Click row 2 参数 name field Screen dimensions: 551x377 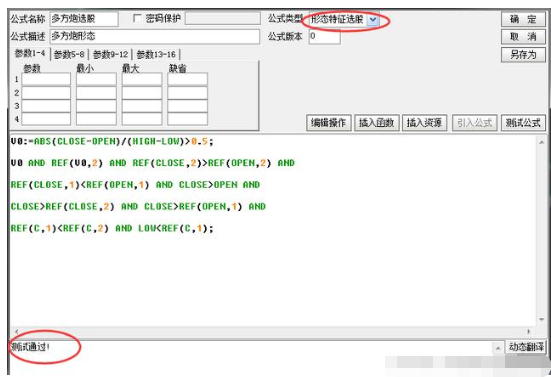pyautogui.click(x=46, y=93)
